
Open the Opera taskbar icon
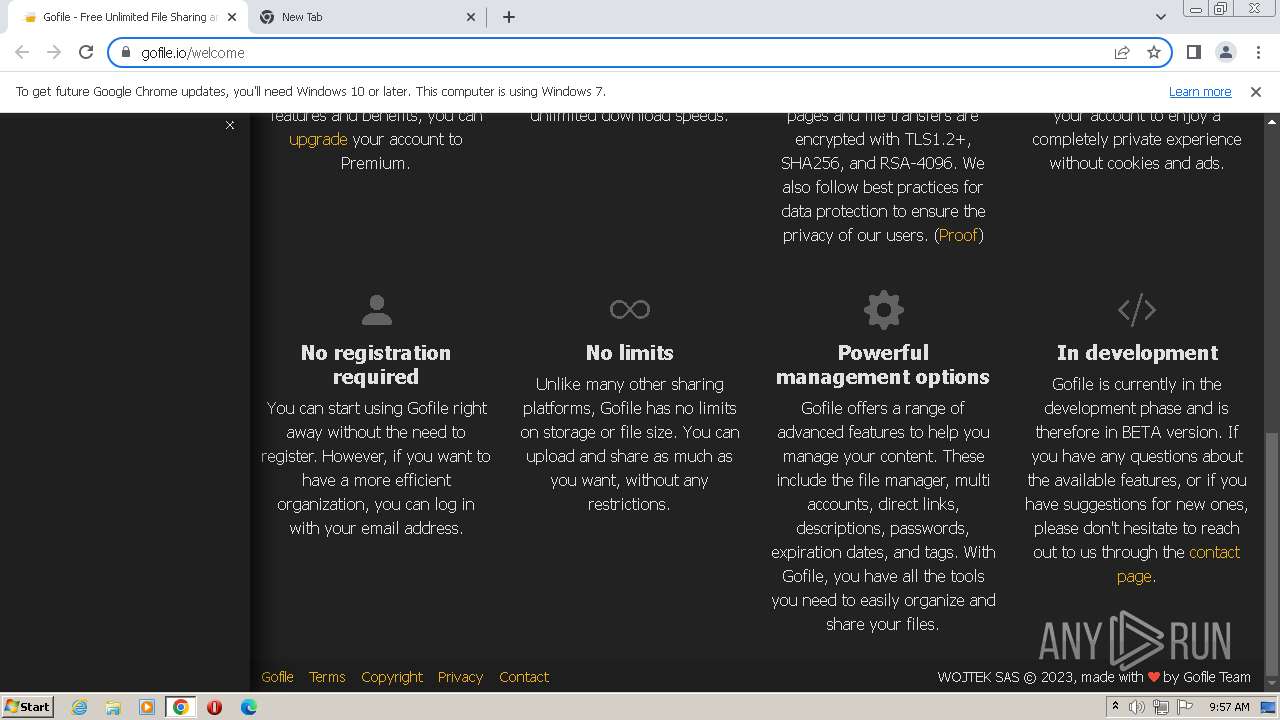tap(214, 707)
